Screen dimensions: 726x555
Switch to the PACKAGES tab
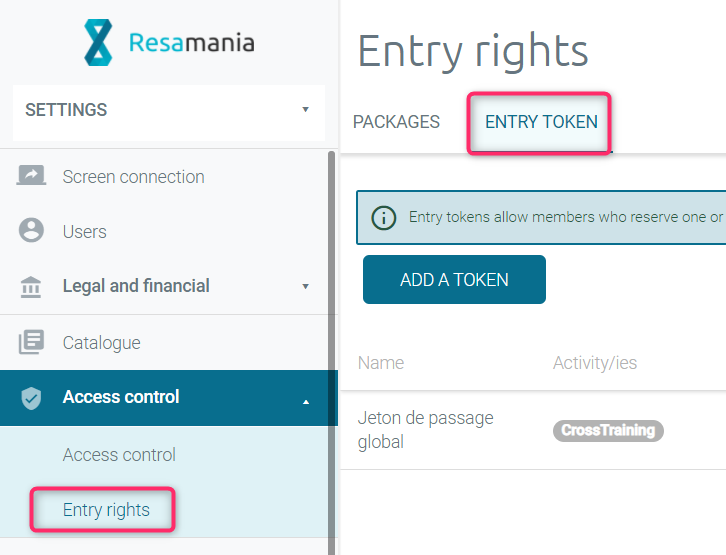(x=396, y=122)
